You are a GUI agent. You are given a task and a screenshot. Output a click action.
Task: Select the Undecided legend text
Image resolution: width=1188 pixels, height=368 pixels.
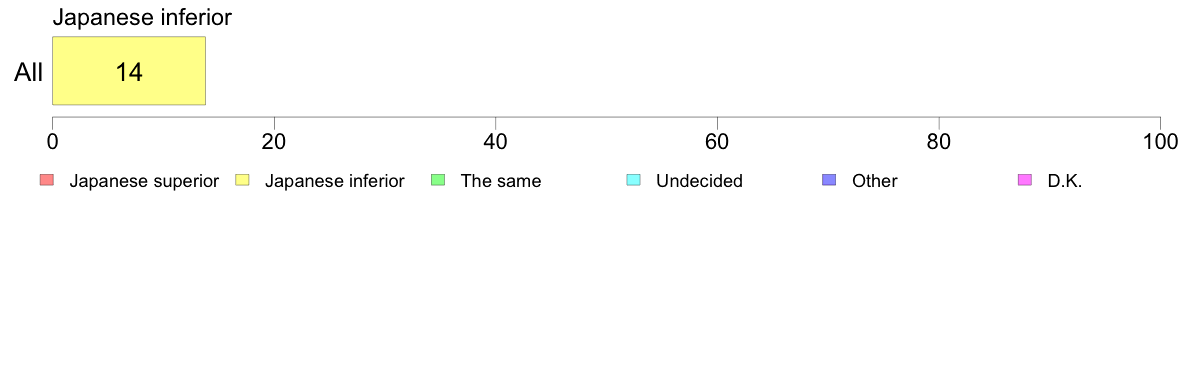click(x=699, y=181)
